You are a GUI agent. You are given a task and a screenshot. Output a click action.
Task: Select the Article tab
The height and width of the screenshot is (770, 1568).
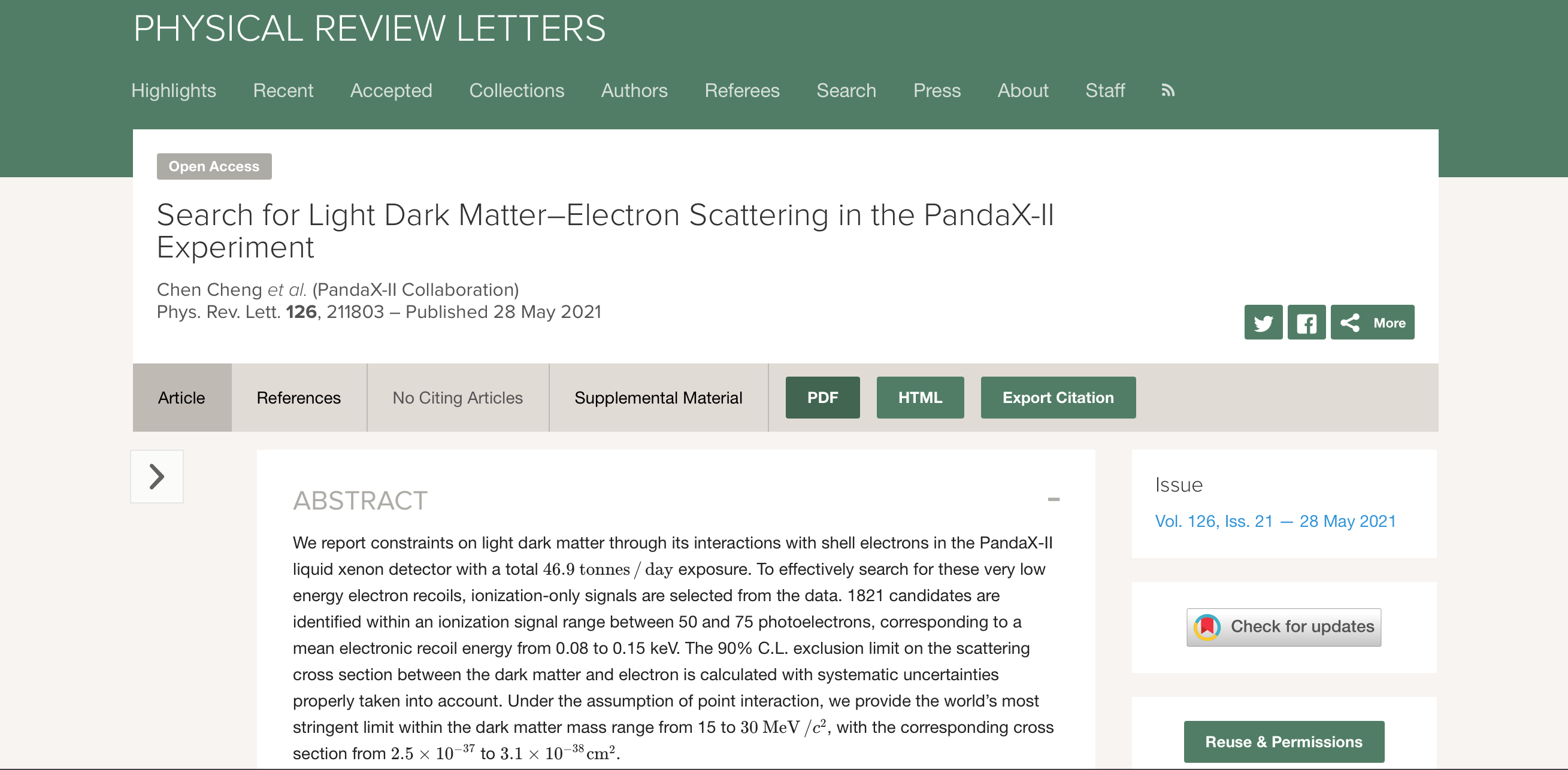181,398
